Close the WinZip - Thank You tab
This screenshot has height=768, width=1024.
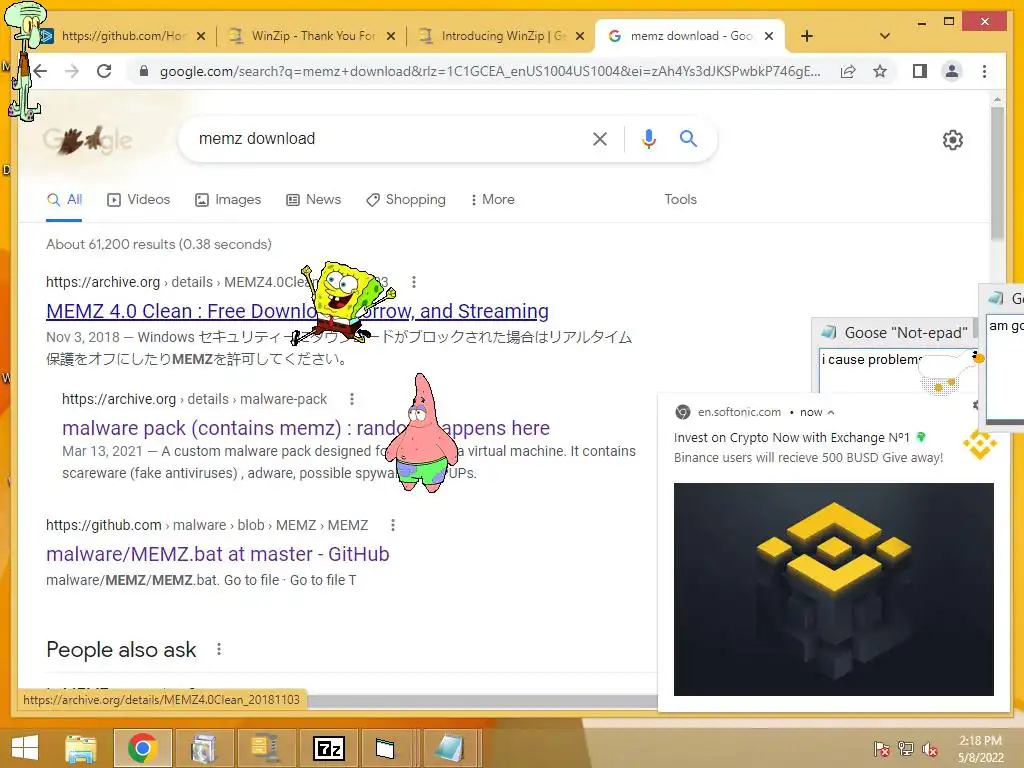391,36
